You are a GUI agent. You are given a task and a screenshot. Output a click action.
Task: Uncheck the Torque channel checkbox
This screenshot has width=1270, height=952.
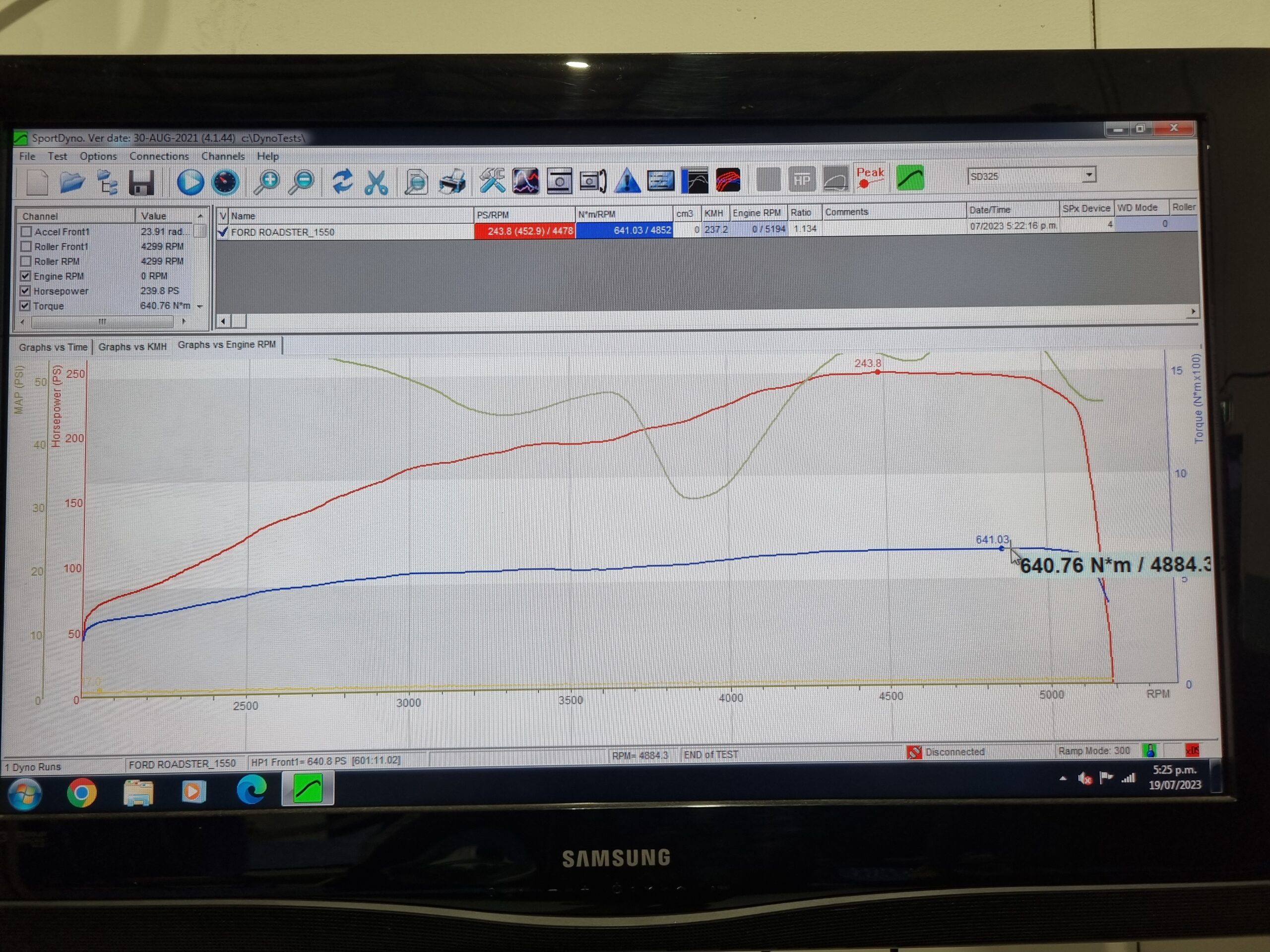point(25,306)
